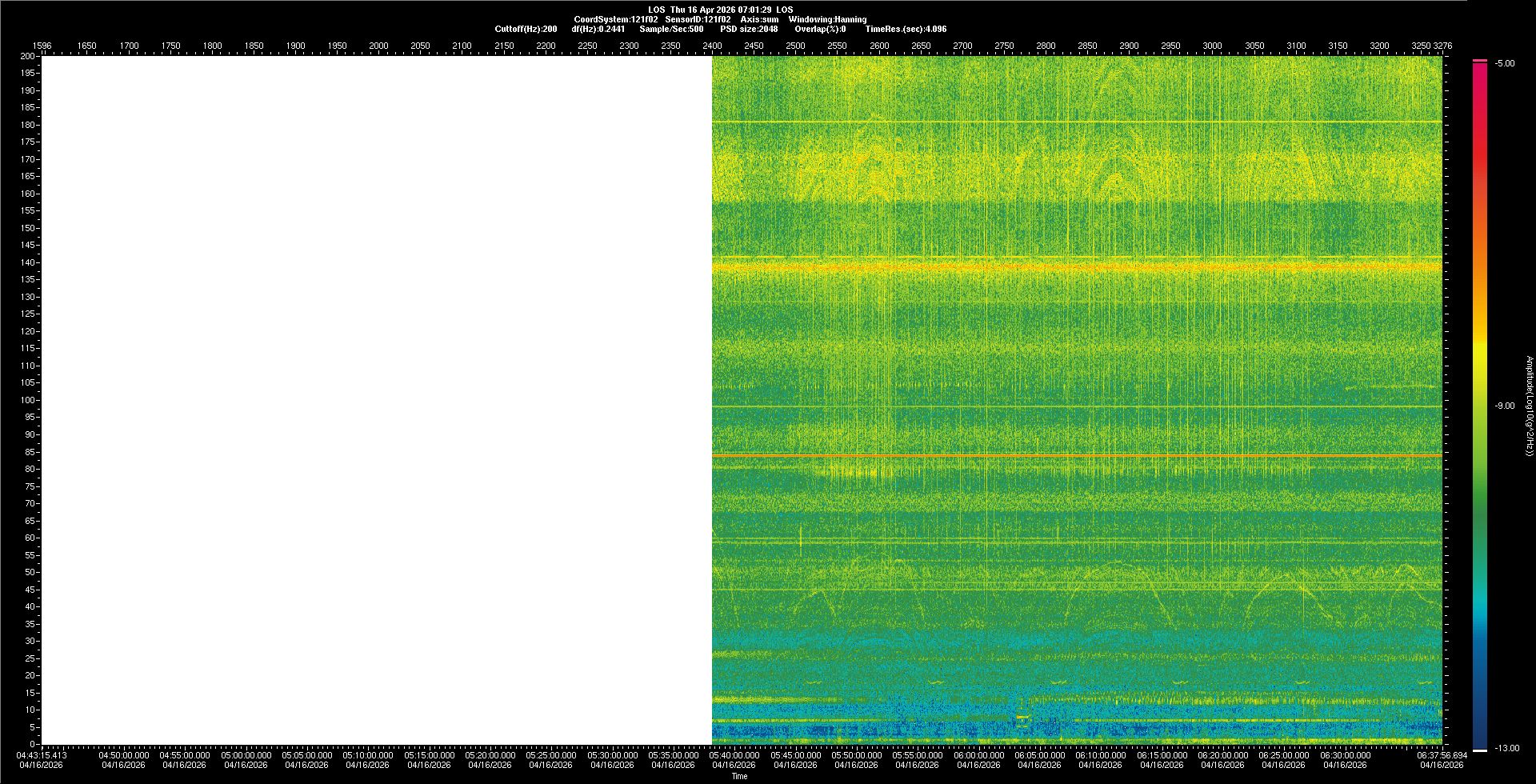Viewport: 1536px width, 784px height.
Task: Click the 2400 tick on top axis
Action: click(x=712, y=46)
